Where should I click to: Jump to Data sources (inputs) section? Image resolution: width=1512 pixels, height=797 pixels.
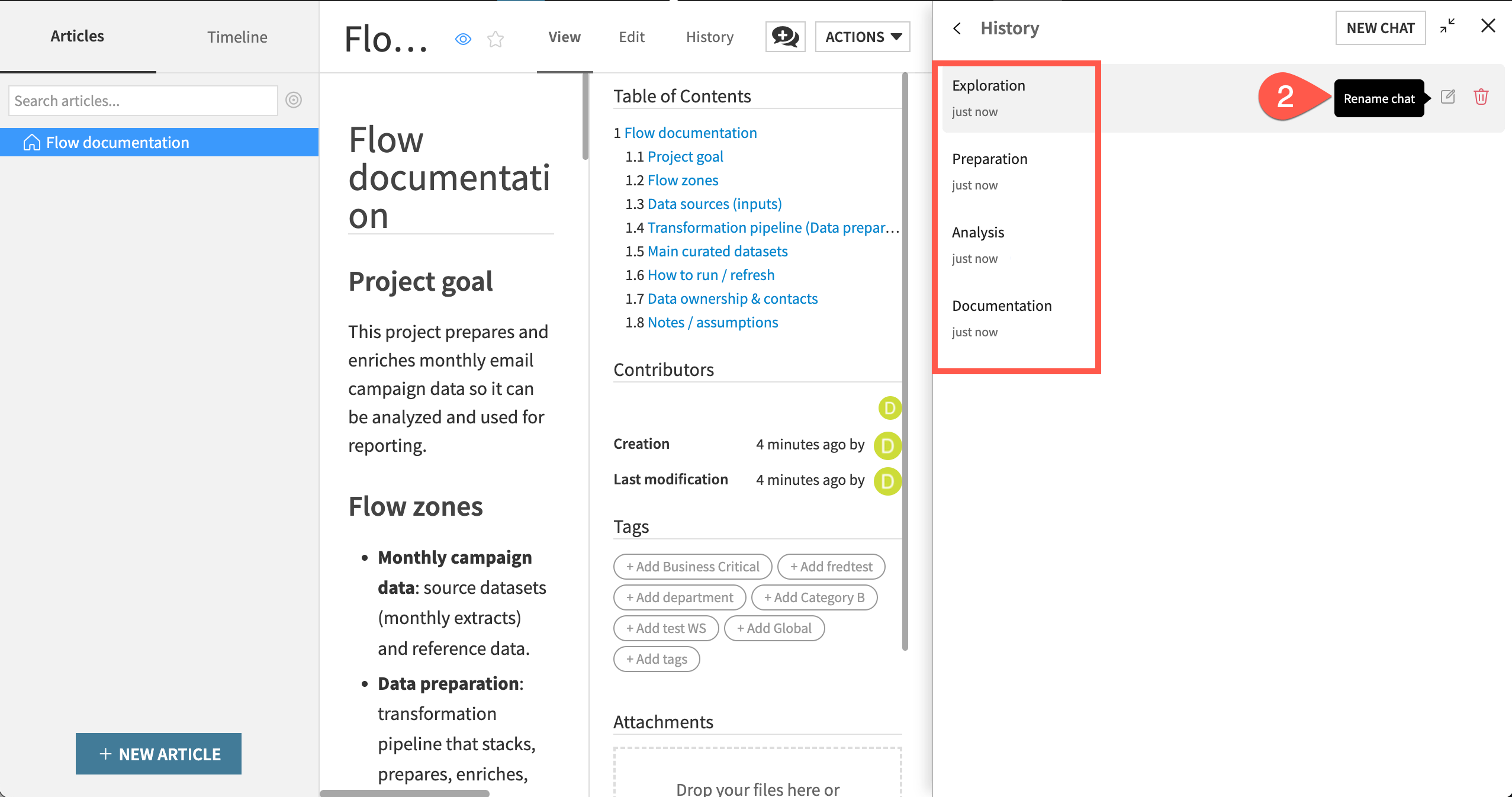715,204
